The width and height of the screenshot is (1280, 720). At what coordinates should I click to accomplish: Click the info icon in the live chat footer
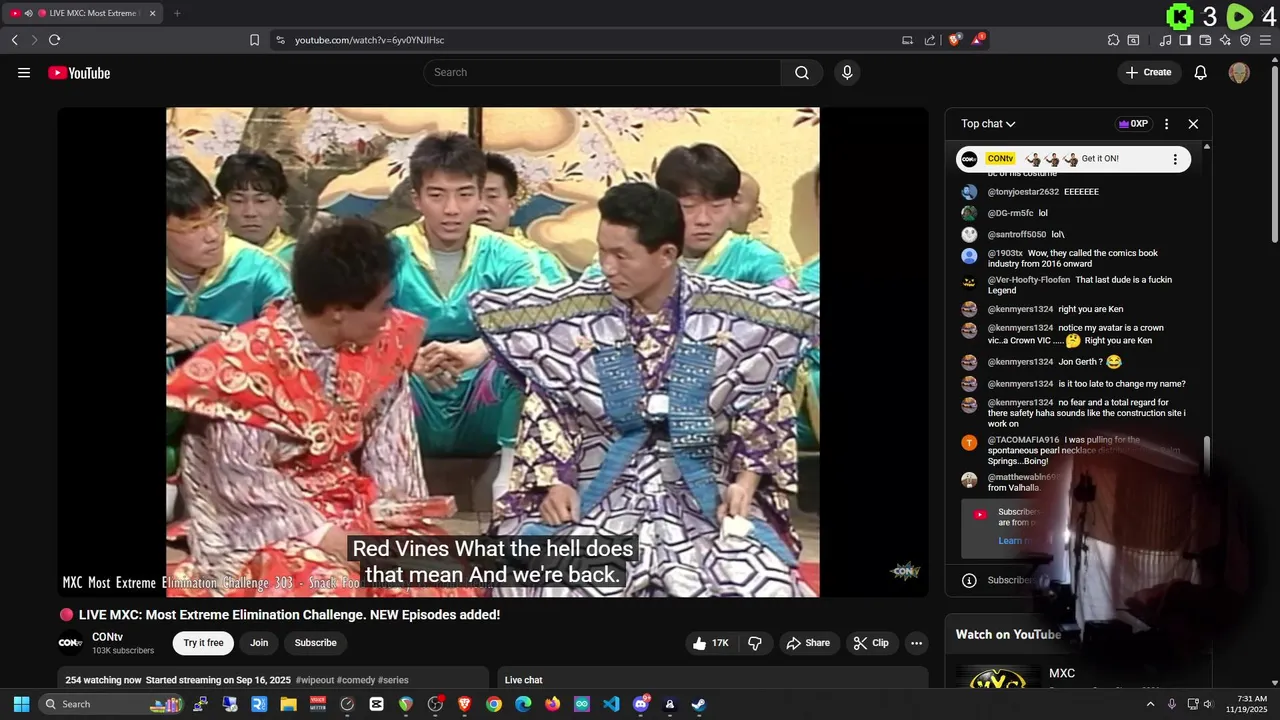[969, 580]
